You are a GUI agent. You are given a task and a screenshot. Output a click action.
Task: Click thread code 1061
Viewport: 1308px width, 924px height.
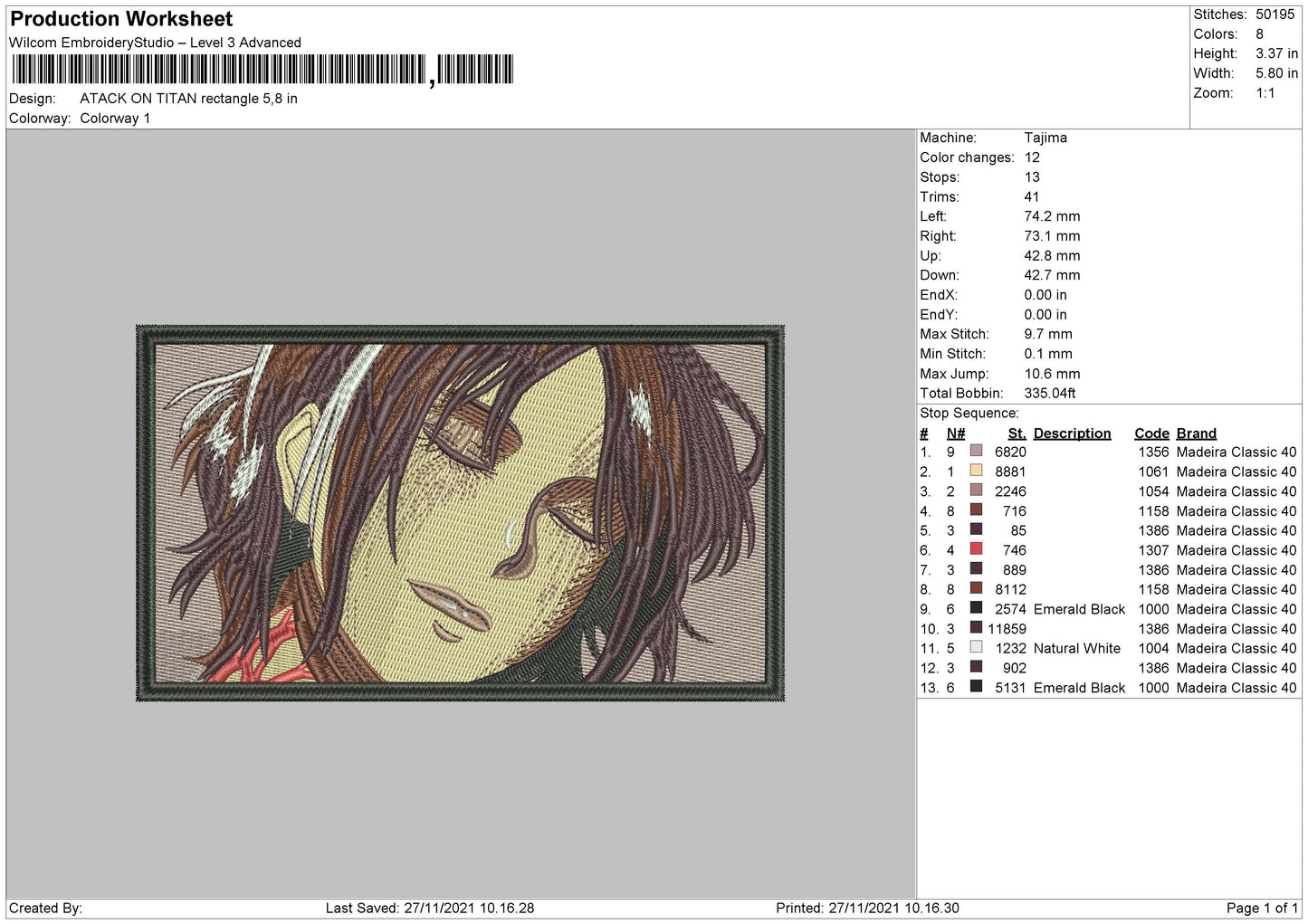coord(1154,472)
